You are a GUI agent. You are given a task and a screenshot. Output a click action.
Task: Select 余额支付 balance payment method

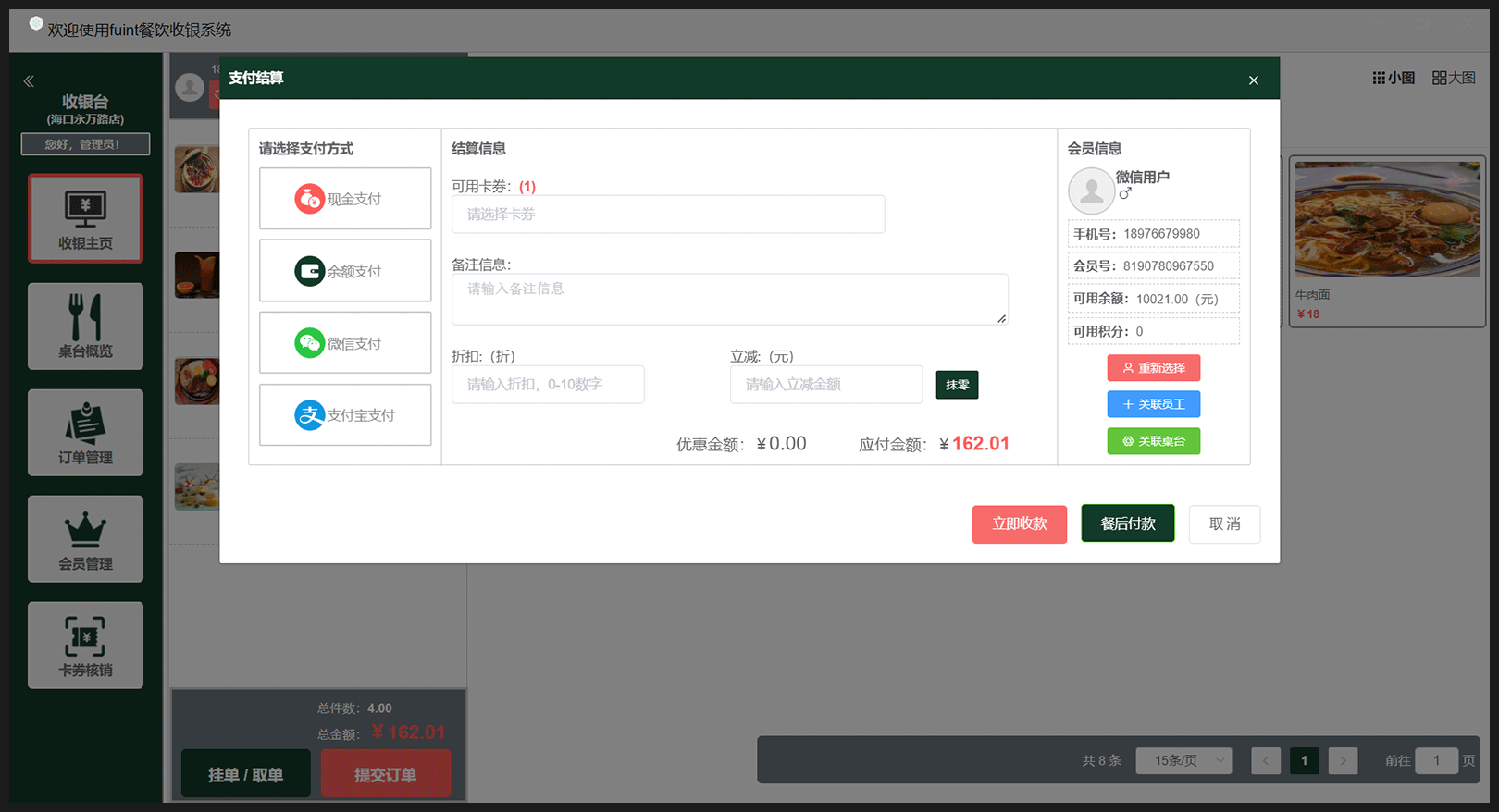coord(345,270)
